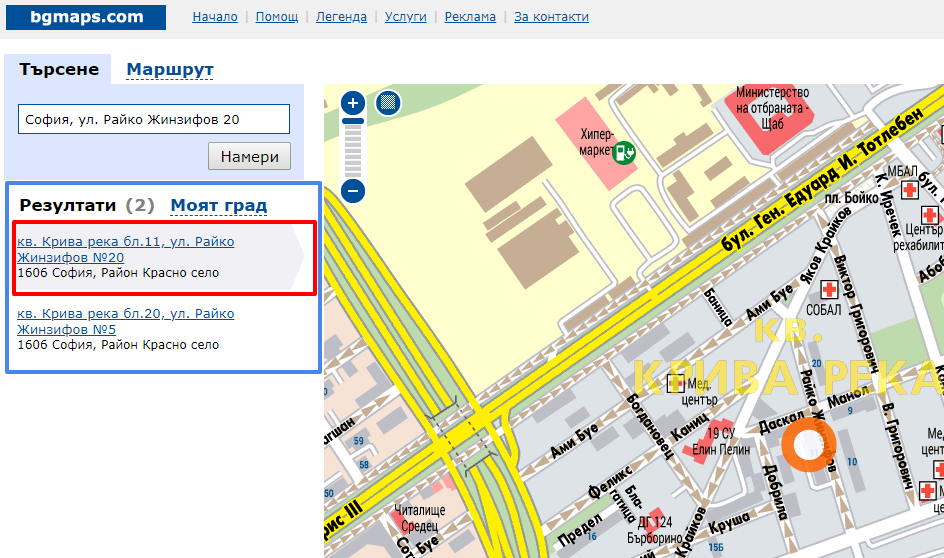Zoom out with the minus button

click(x=353, y=191)
